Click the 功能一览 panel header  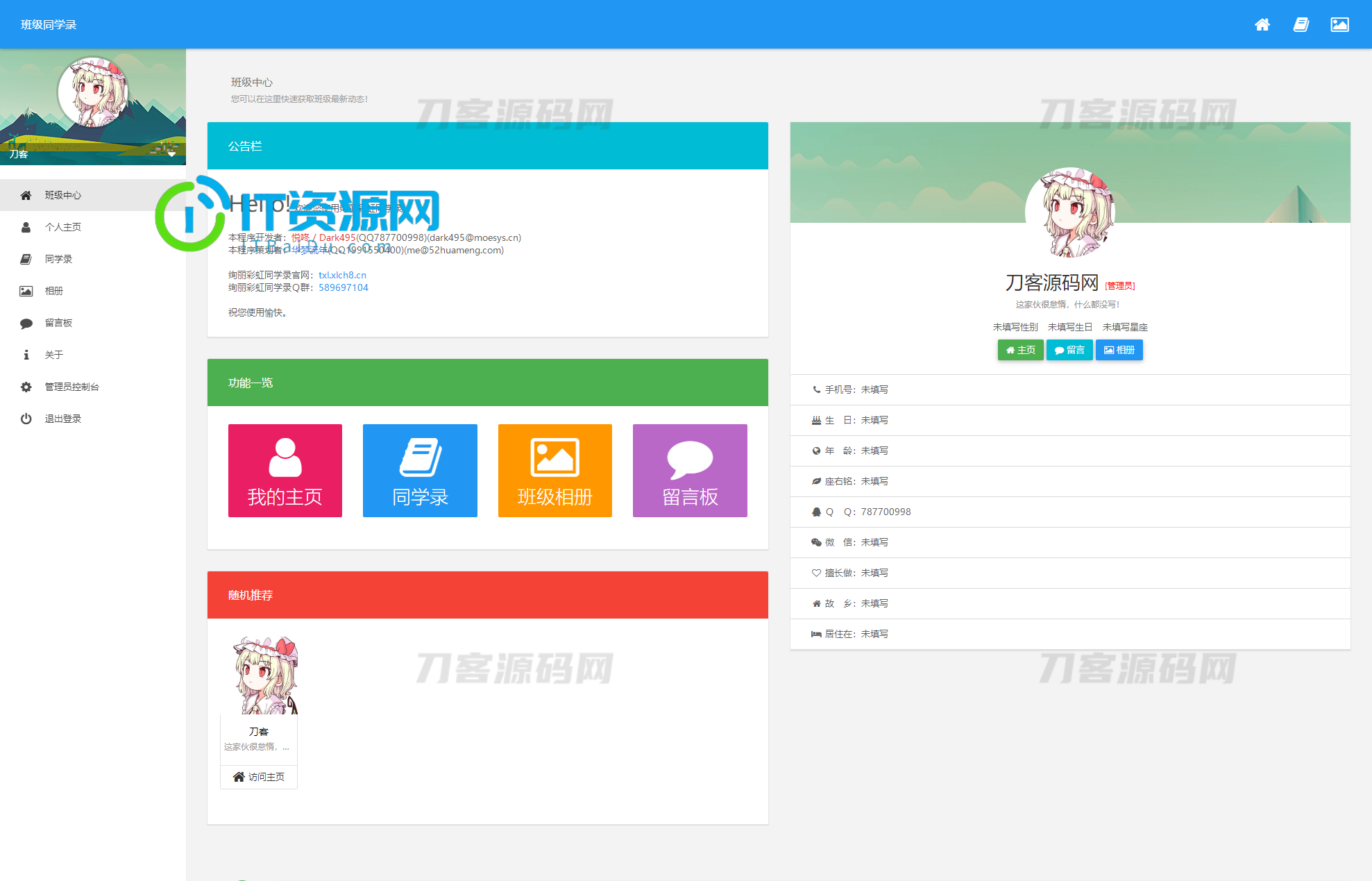pyautogui.click(x=488, y=383)
